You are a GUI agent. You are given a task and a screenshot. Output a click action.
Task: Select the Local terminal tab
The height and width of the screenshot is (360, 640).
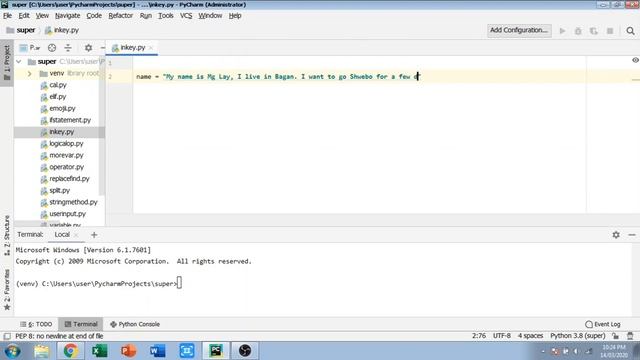pos(62,235)
